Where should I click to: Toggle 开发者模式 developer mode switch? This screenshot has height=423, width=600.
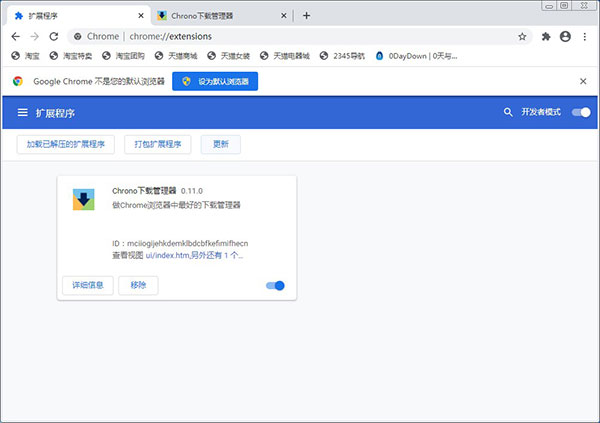click(580, 113)
